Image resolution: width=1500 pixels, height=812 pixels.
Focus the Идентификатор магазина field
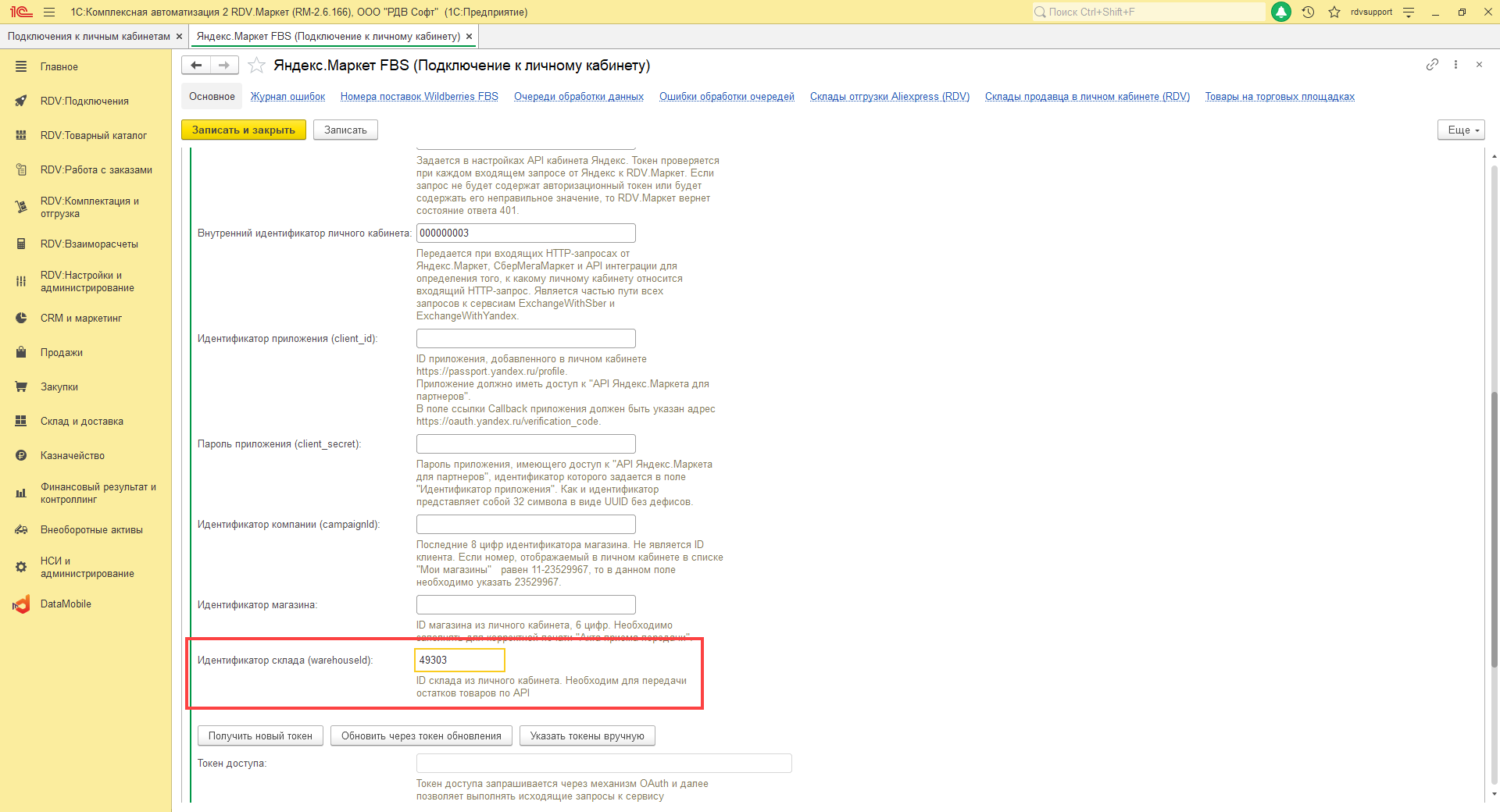tap(526, 605)
